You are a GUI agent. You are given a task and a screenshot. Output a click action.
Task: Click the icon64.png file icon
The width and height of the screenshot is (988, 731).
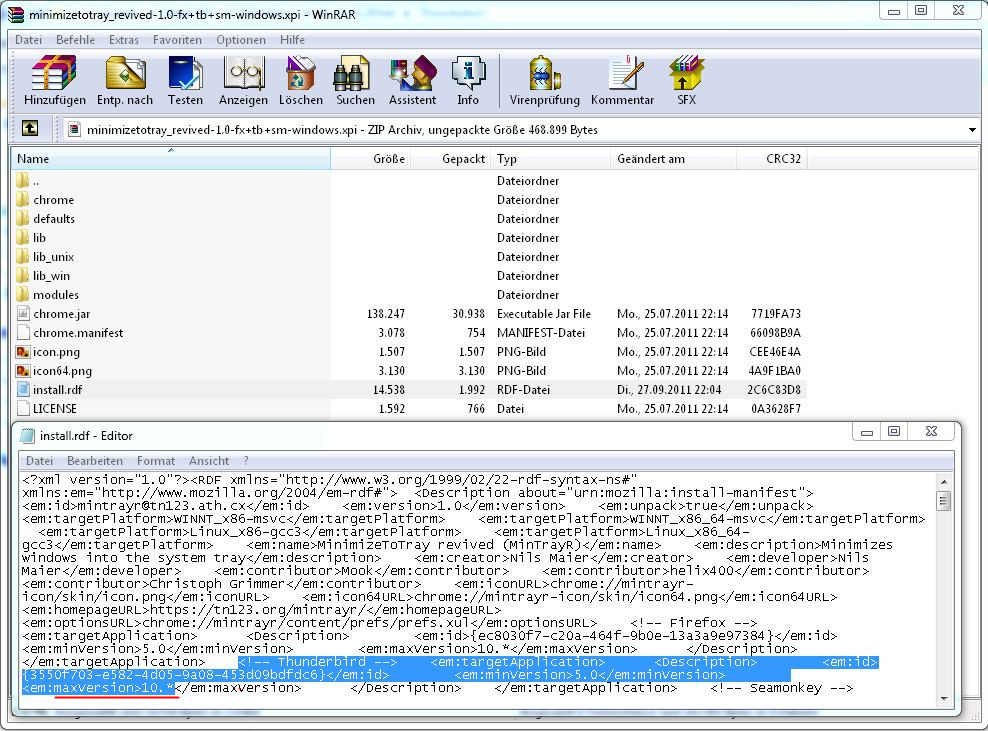coord(23,371)
